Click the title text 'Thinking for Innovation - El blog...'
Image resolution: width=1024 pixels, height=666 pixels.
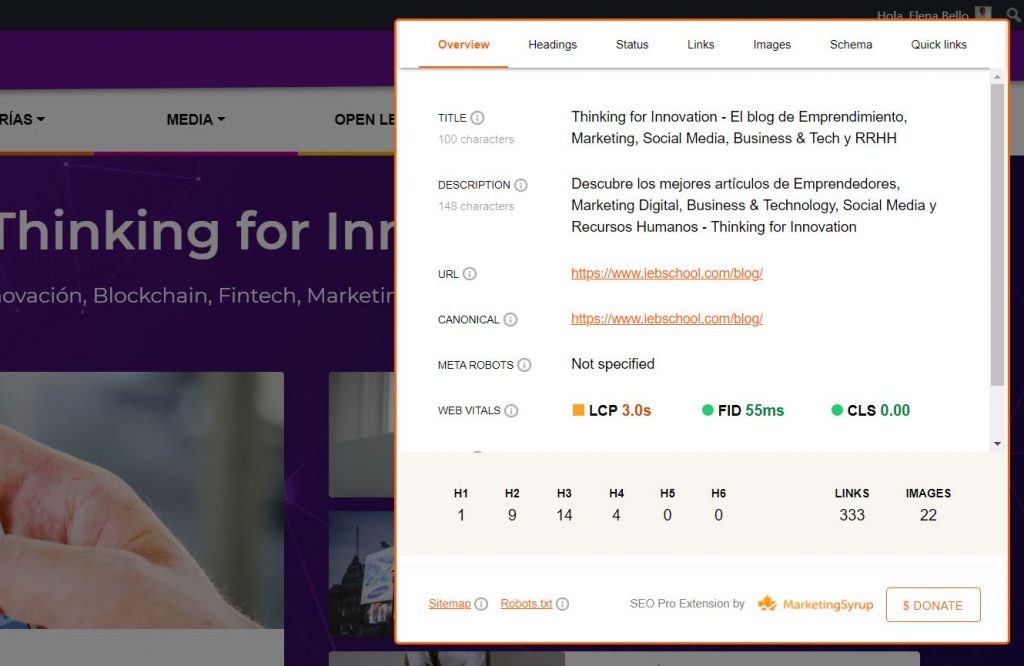click(739, 127)
